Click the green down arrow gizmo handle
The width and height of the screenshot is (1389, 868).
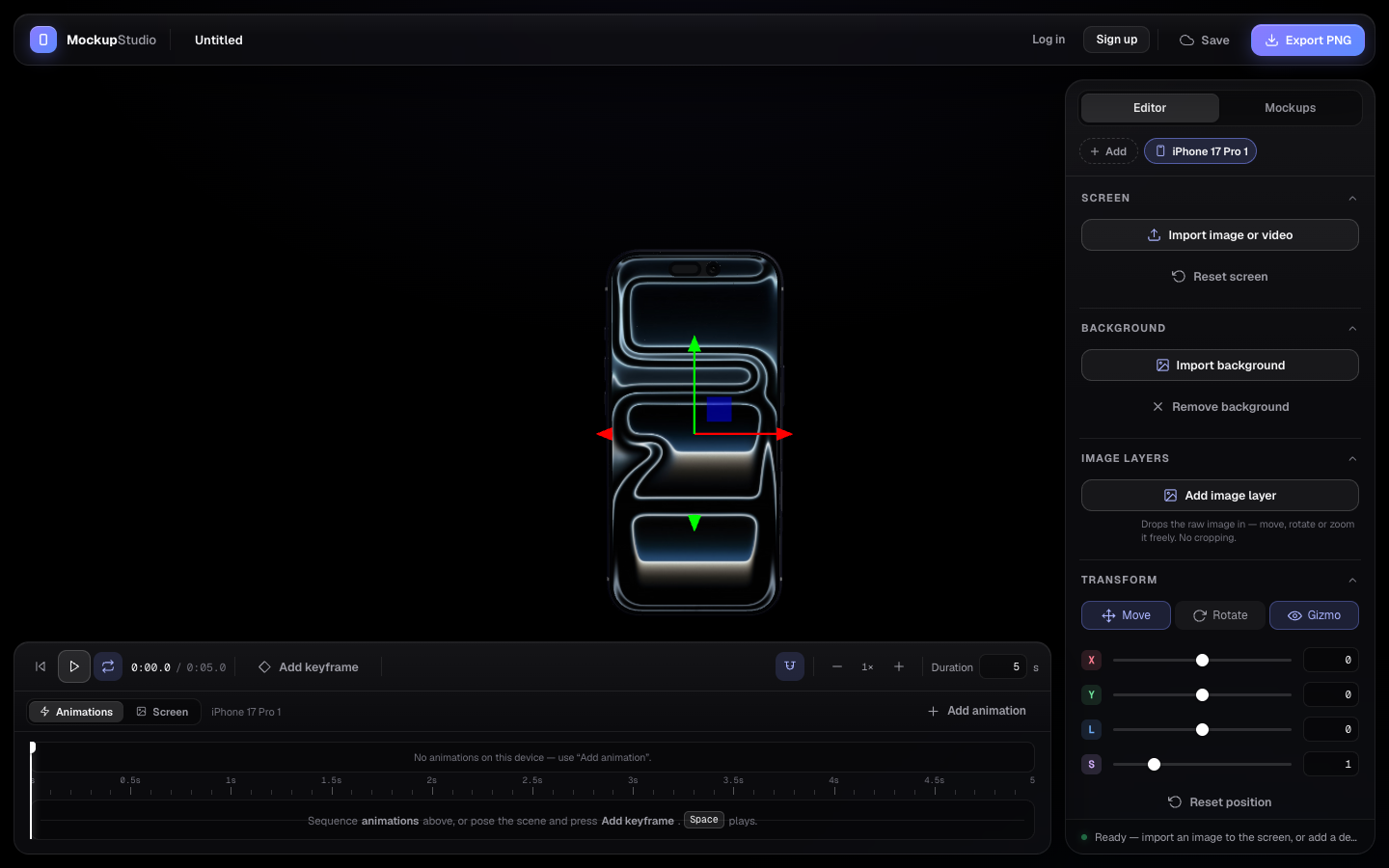coord(694,524)
